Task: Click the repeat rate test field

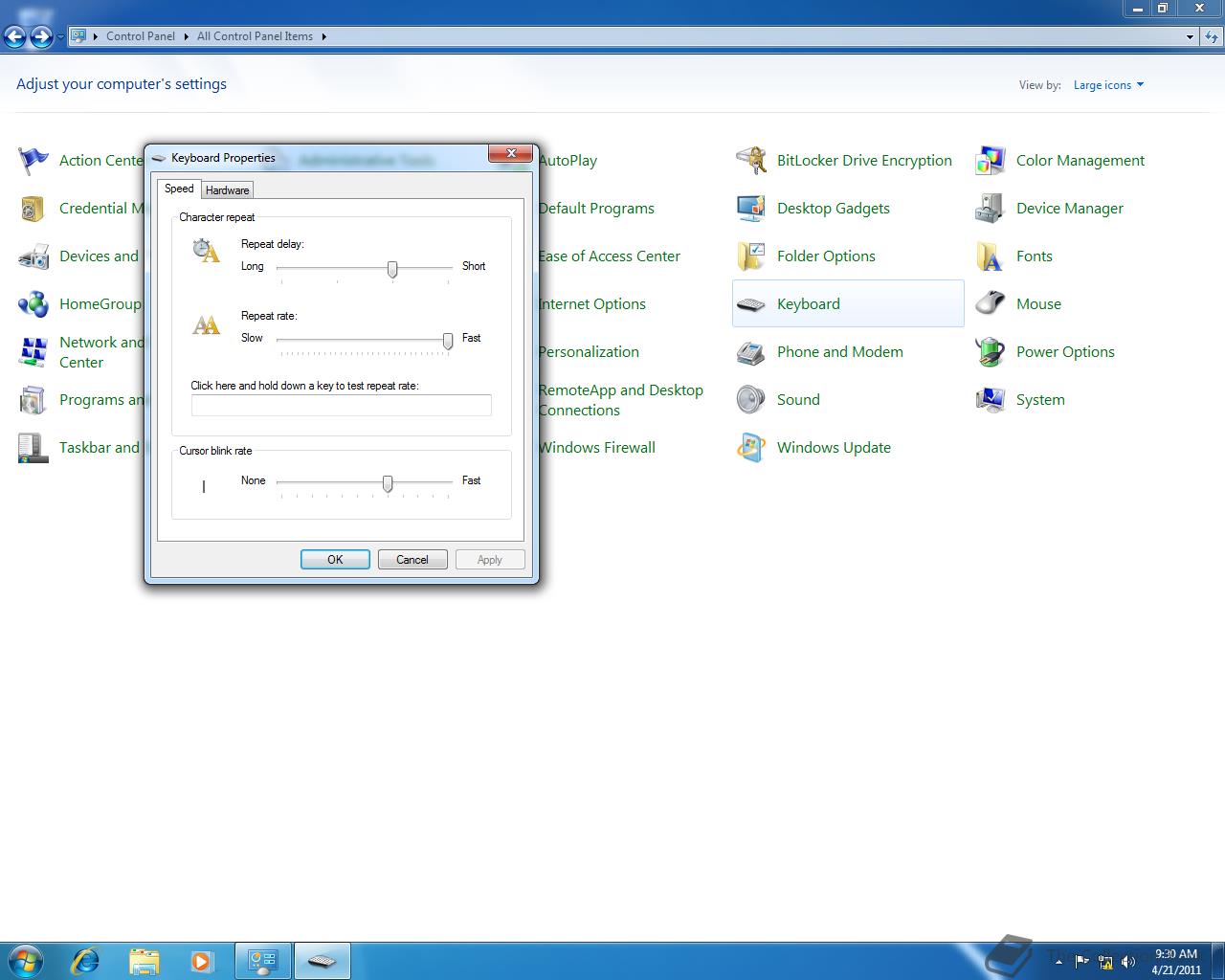Action: tap(342, 405)
